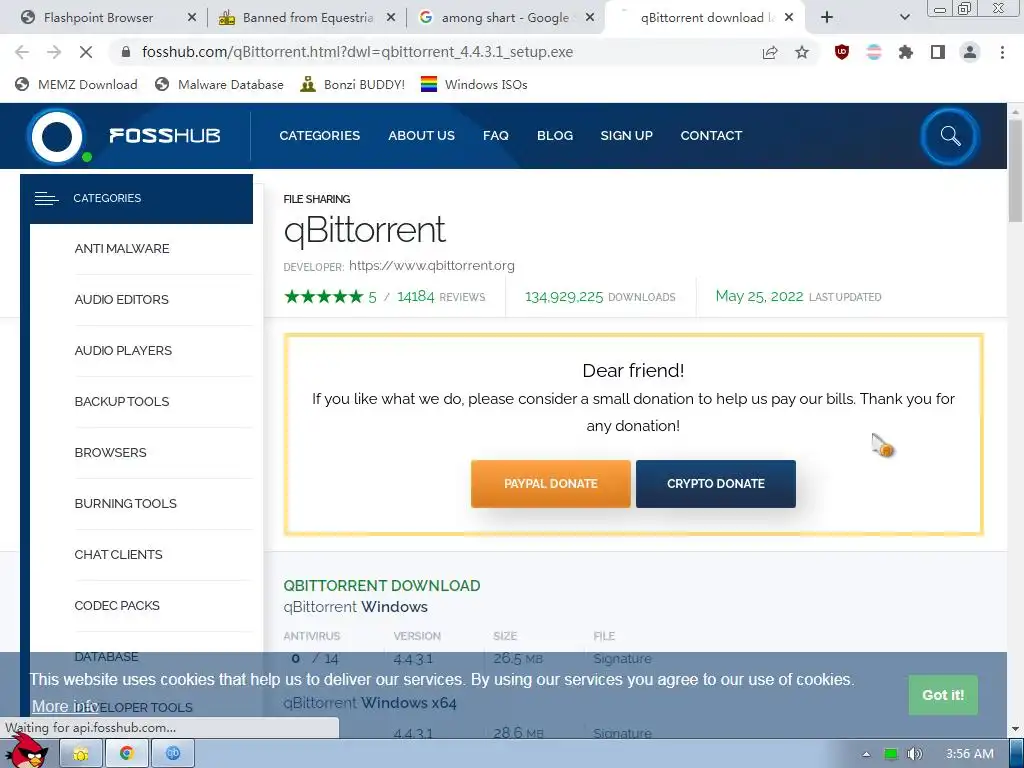This screenshot has width=1024, height=768.
Task: Click the Angry Birds start button
Action: pyautogui.click(x=27, y=751)
